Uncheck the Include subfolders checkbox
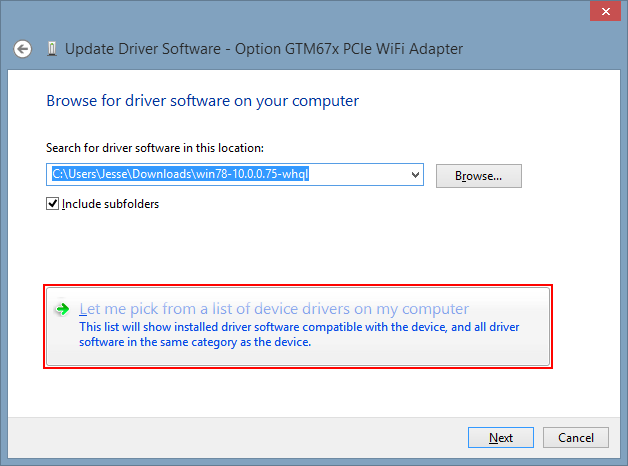628x466 pixels. [x=52, y=204]
